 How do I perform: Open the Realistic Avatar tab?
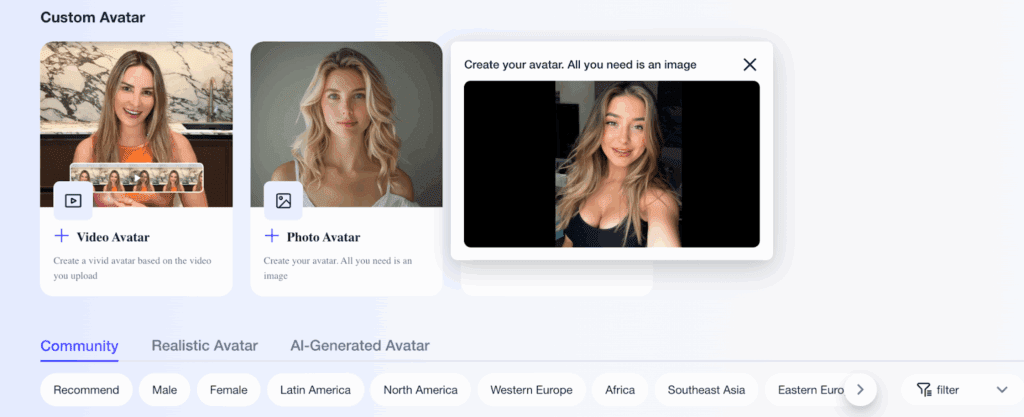204,346
